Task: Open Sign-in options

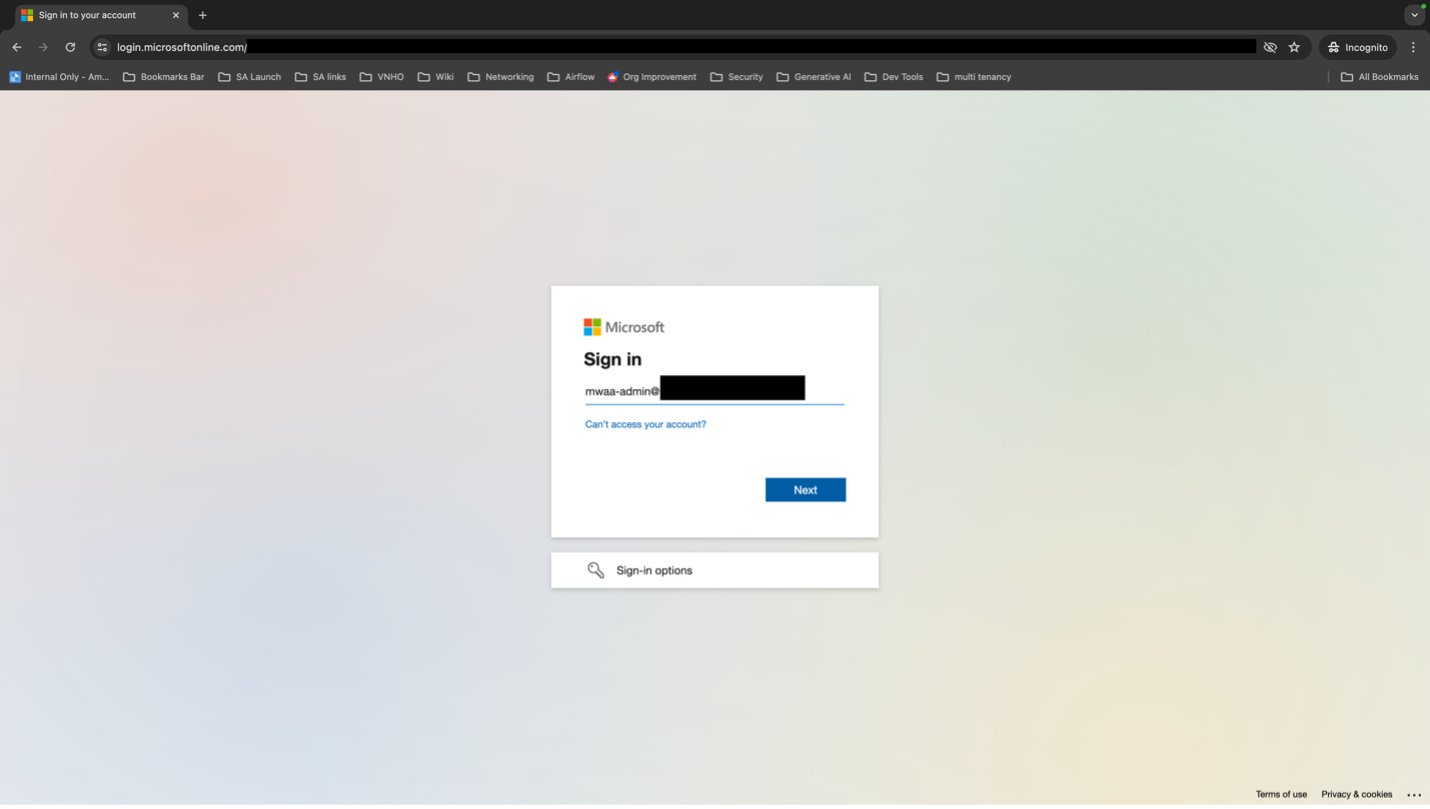Action: click(714, 570)
